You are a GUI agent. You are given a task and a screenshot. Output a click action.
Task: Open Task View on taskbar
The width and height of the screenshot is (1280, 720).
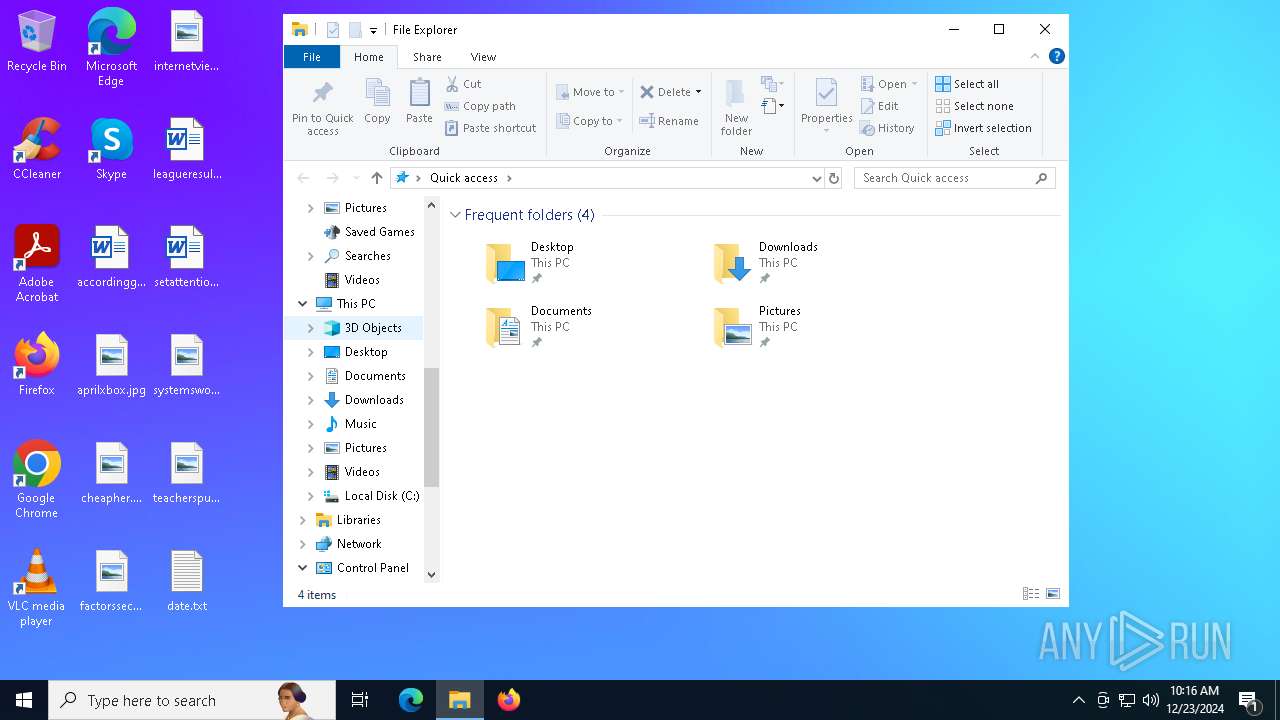point(360,700)
